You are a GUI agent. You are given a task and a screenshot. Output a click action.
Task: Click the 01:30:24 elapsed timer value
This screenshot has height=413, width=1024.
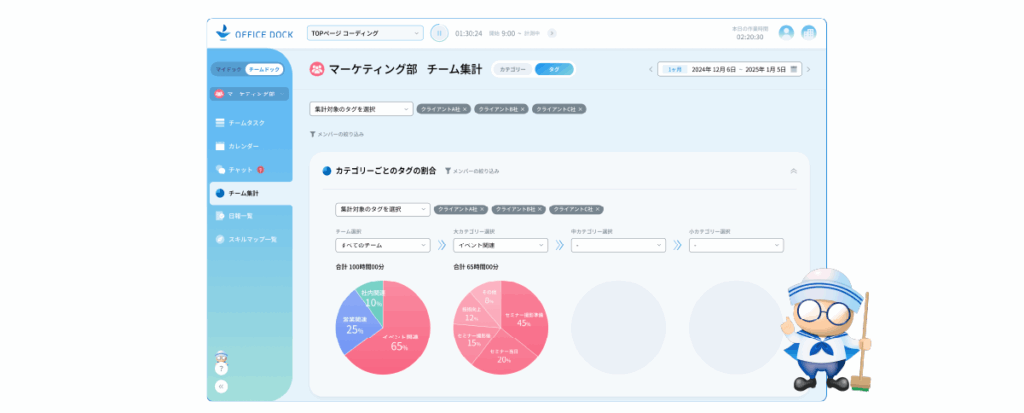[468, 33]
